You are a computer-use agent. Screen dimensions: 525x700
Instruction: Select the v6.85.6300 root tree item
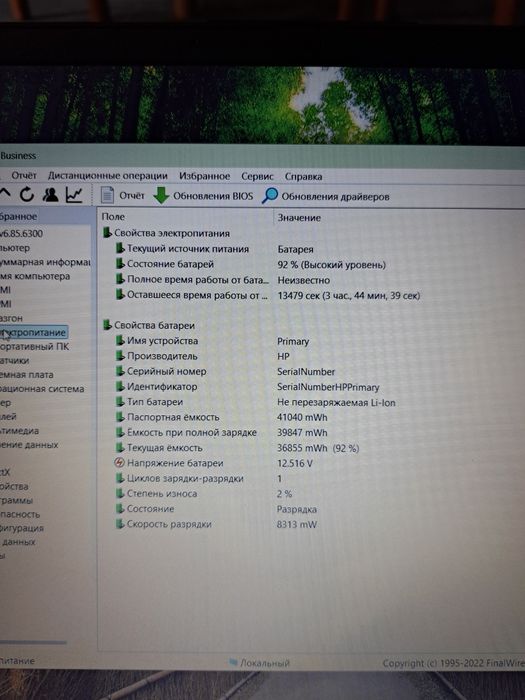(x=21, y=233)
